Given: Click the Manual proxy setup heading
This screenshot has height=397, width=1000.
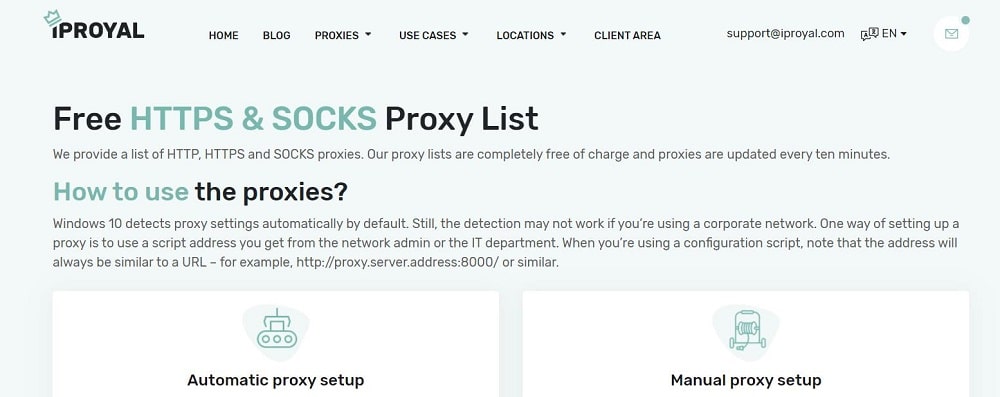Looking at the screenshot, I should 746,381.
